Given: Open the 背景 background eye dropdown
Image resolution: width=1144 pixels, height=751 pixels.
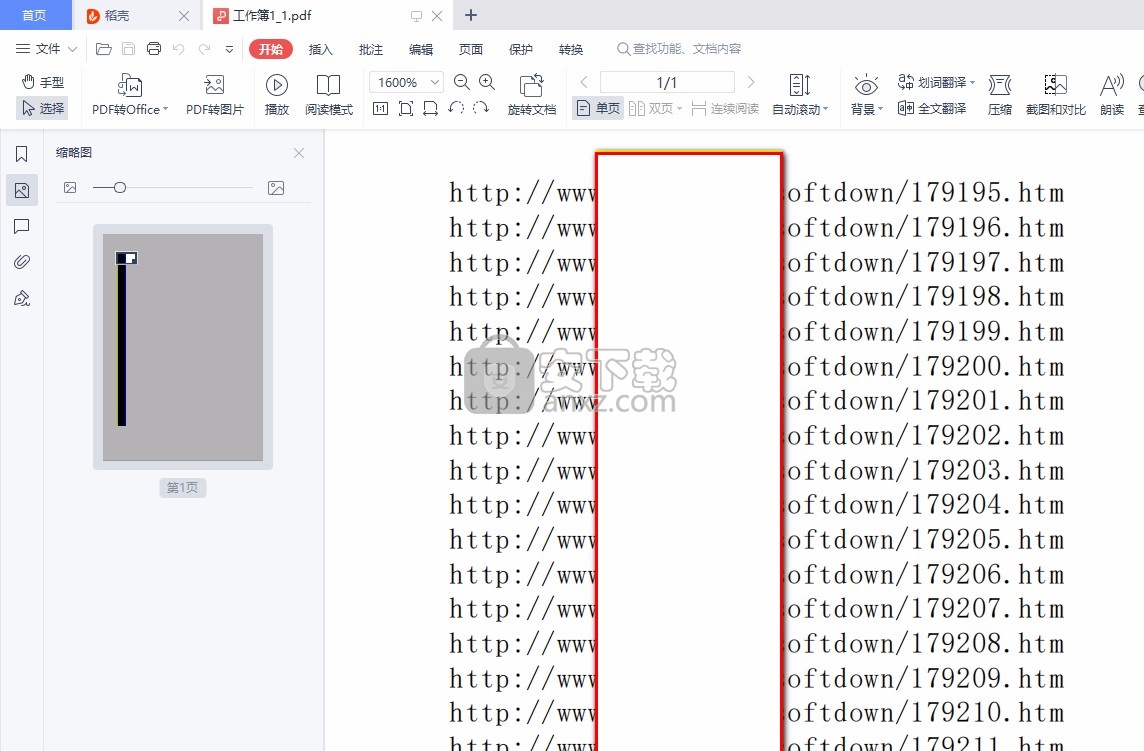Looking at the screenshot, I should tap(866, 95).
